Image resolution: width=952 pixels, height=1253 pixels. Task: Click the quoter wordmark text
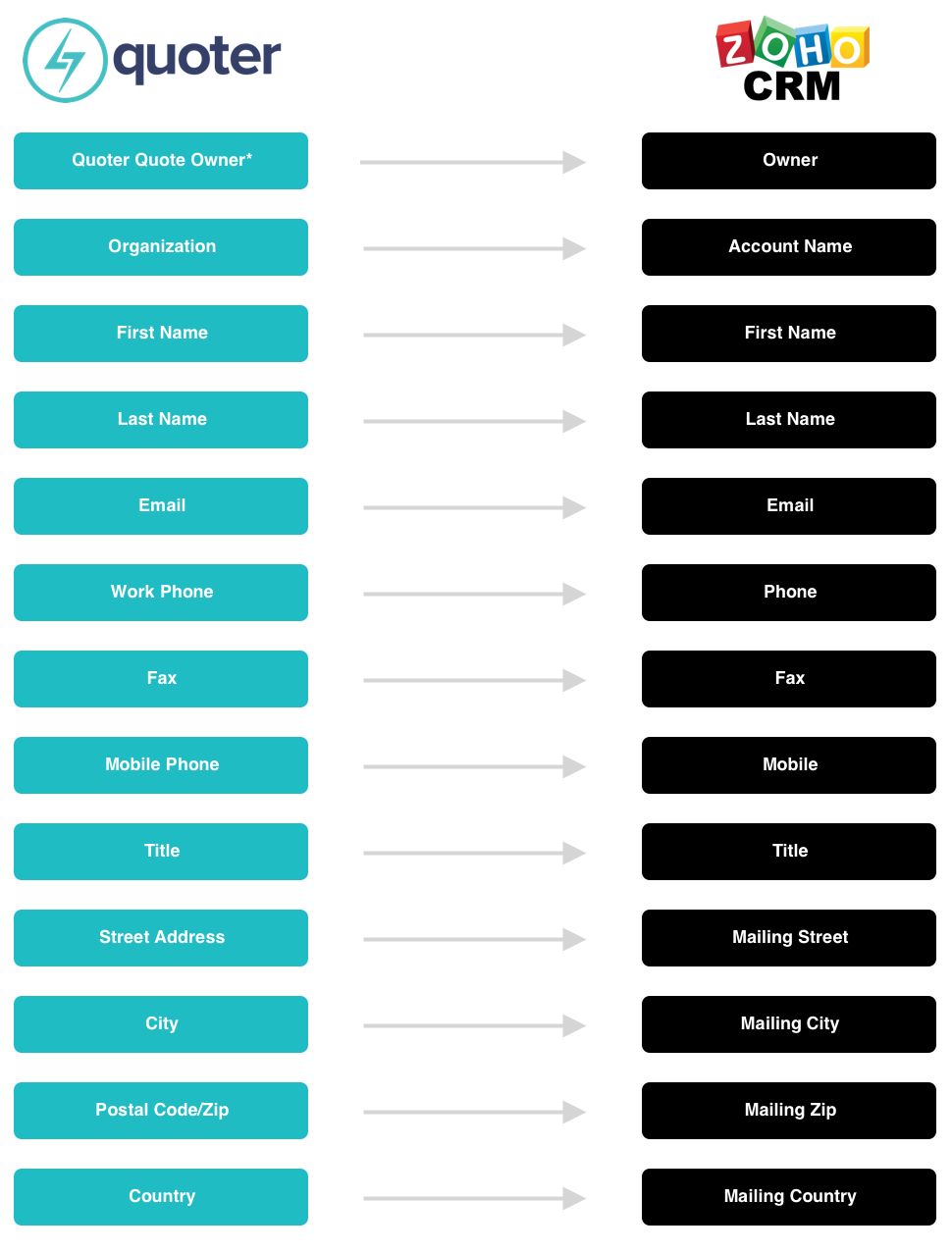[197, 59]
